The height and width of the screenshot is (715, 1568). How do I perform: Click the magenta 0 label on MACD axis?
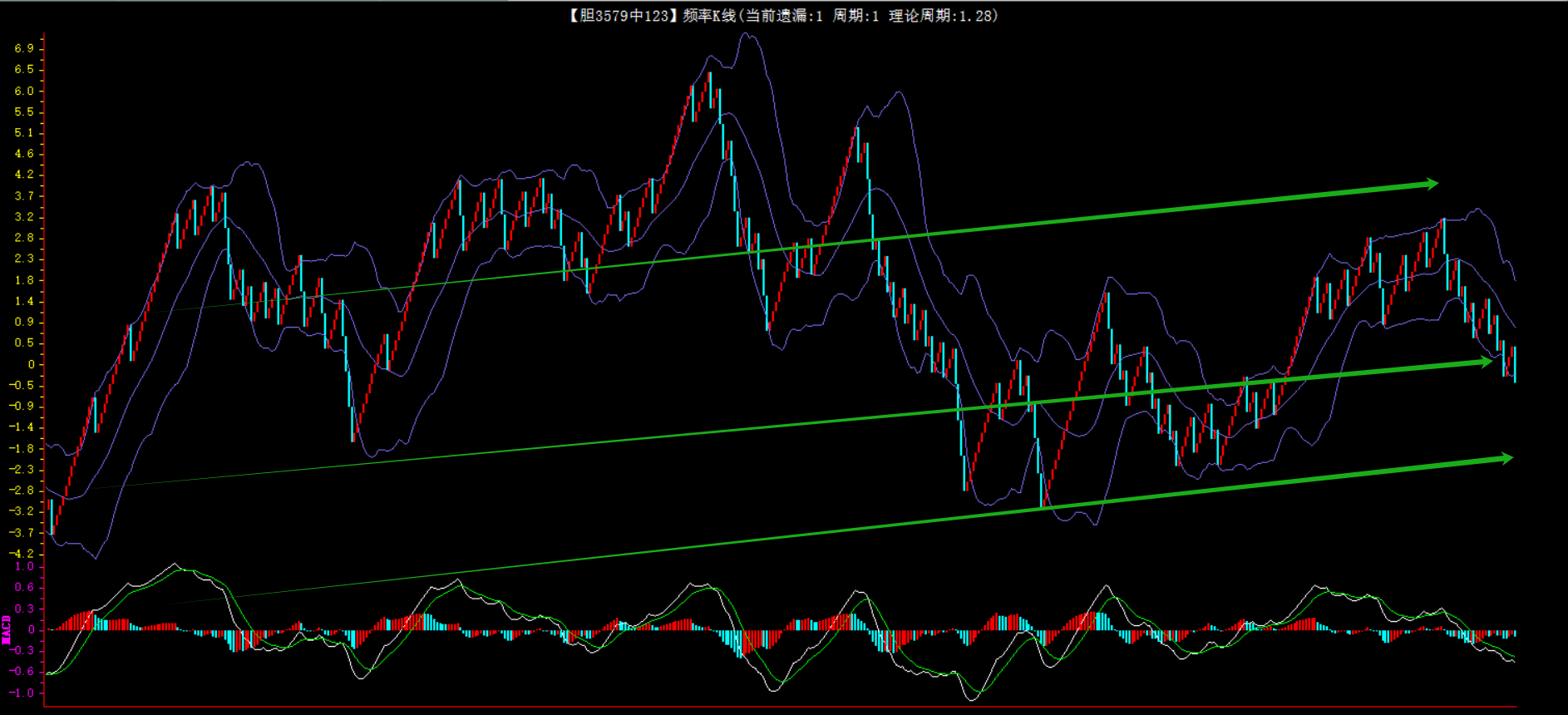[x=32, y=629]
